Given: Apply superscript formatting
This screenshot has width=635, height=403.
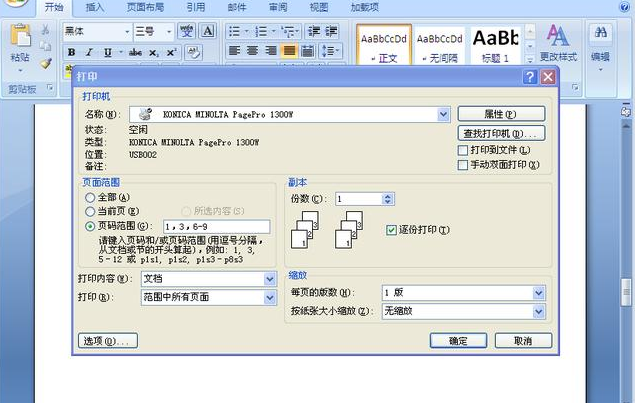Looking at the screenshot, I should 171,52.
